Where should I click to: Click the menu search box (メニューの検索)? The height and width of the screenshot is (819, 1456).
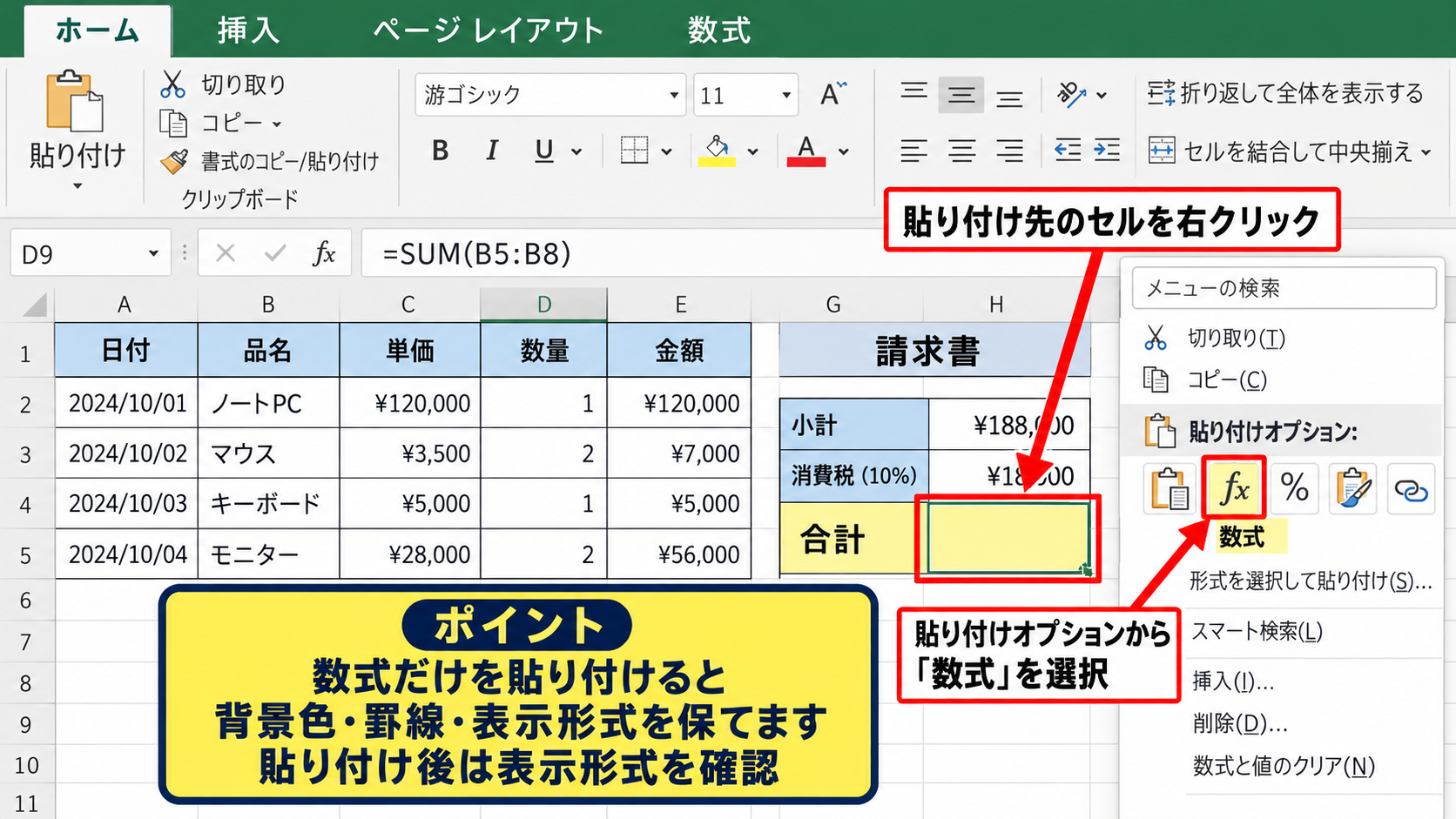click(1284, 288)
